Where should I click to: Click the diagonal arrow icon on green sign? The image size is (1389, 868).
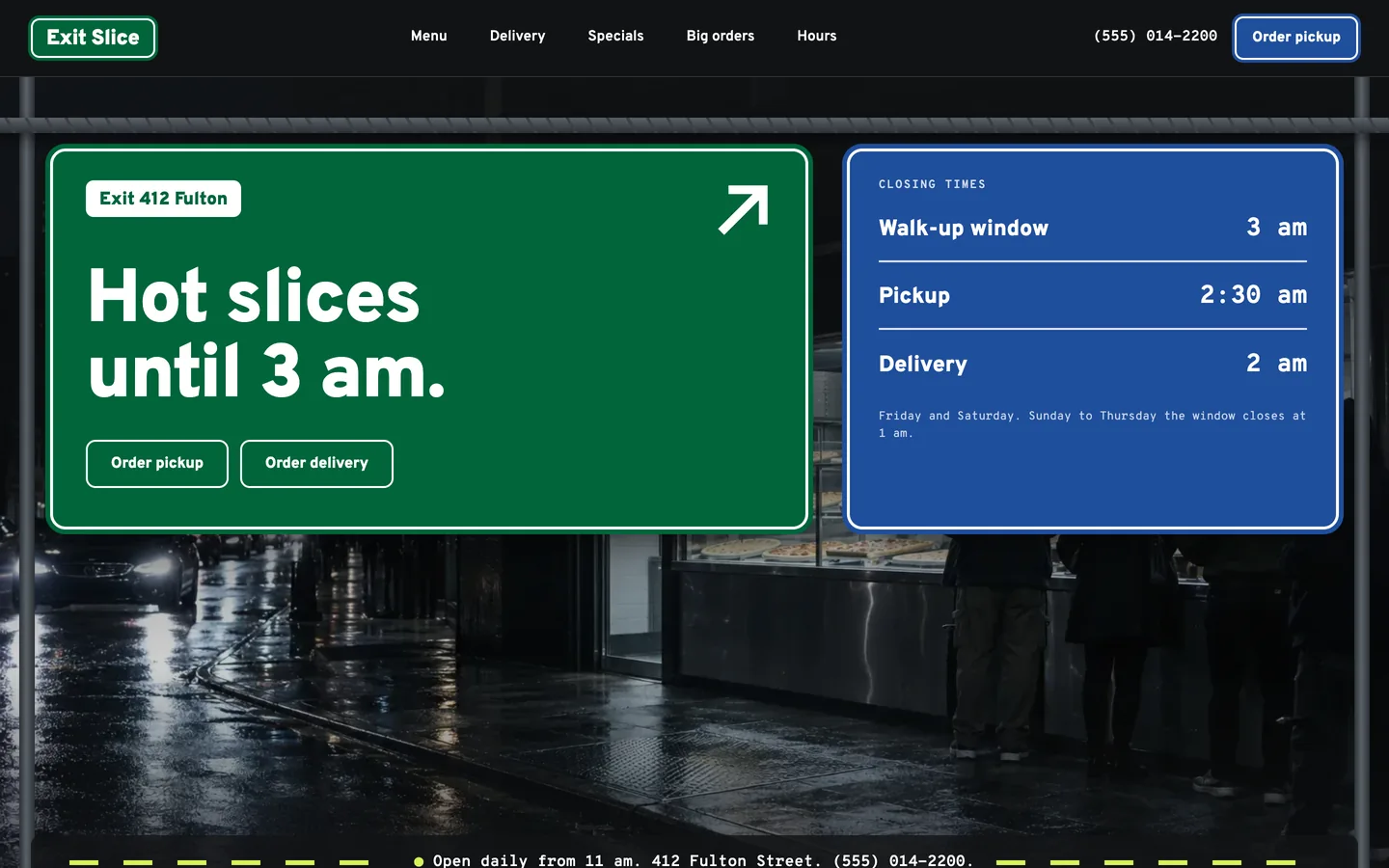coord(744,209)
